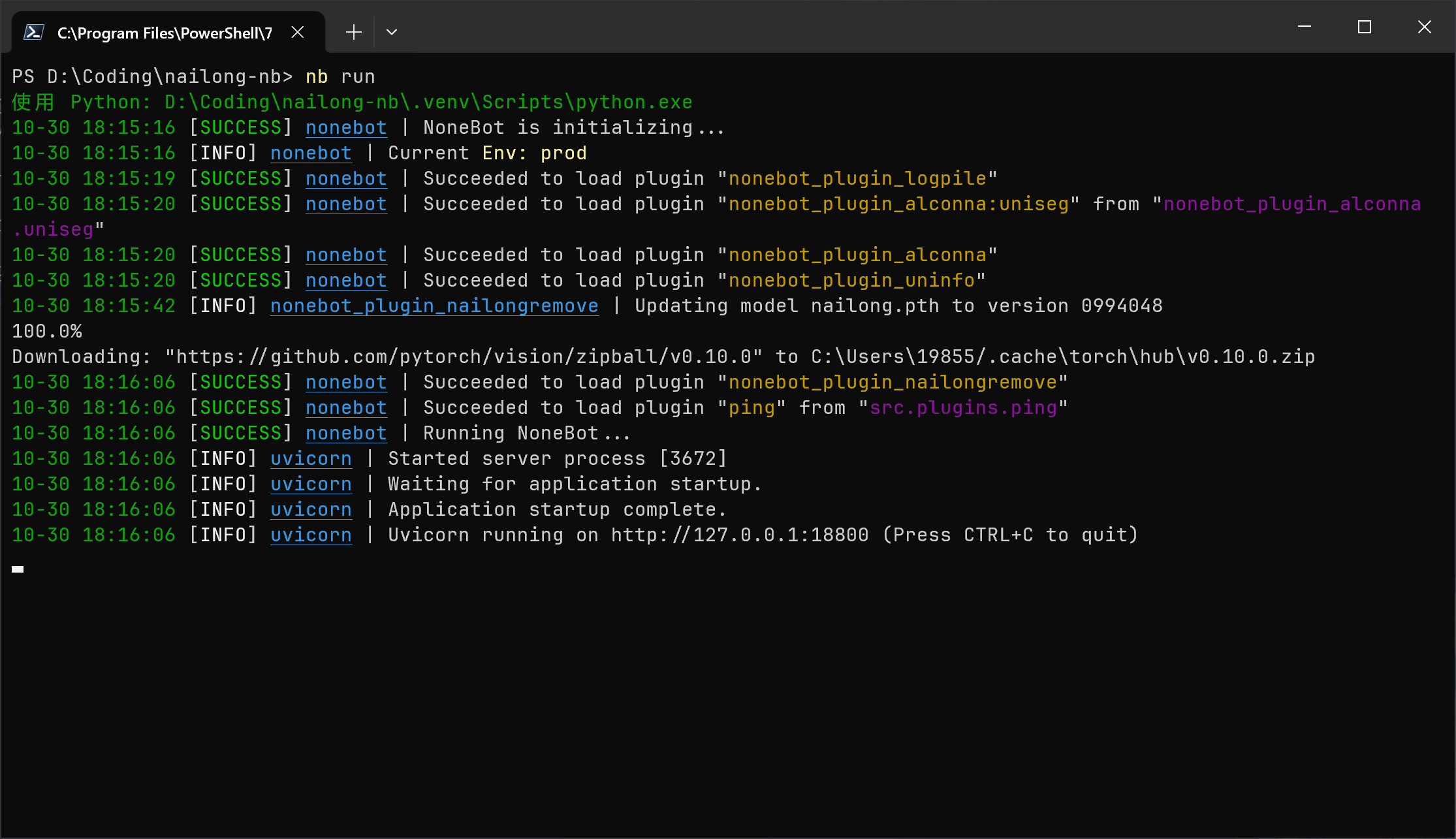Viewport: 1456px width, 839px height.
Task: Open nonebot_plugin_nailongremove logger link
Action: (x=434, y=306)
